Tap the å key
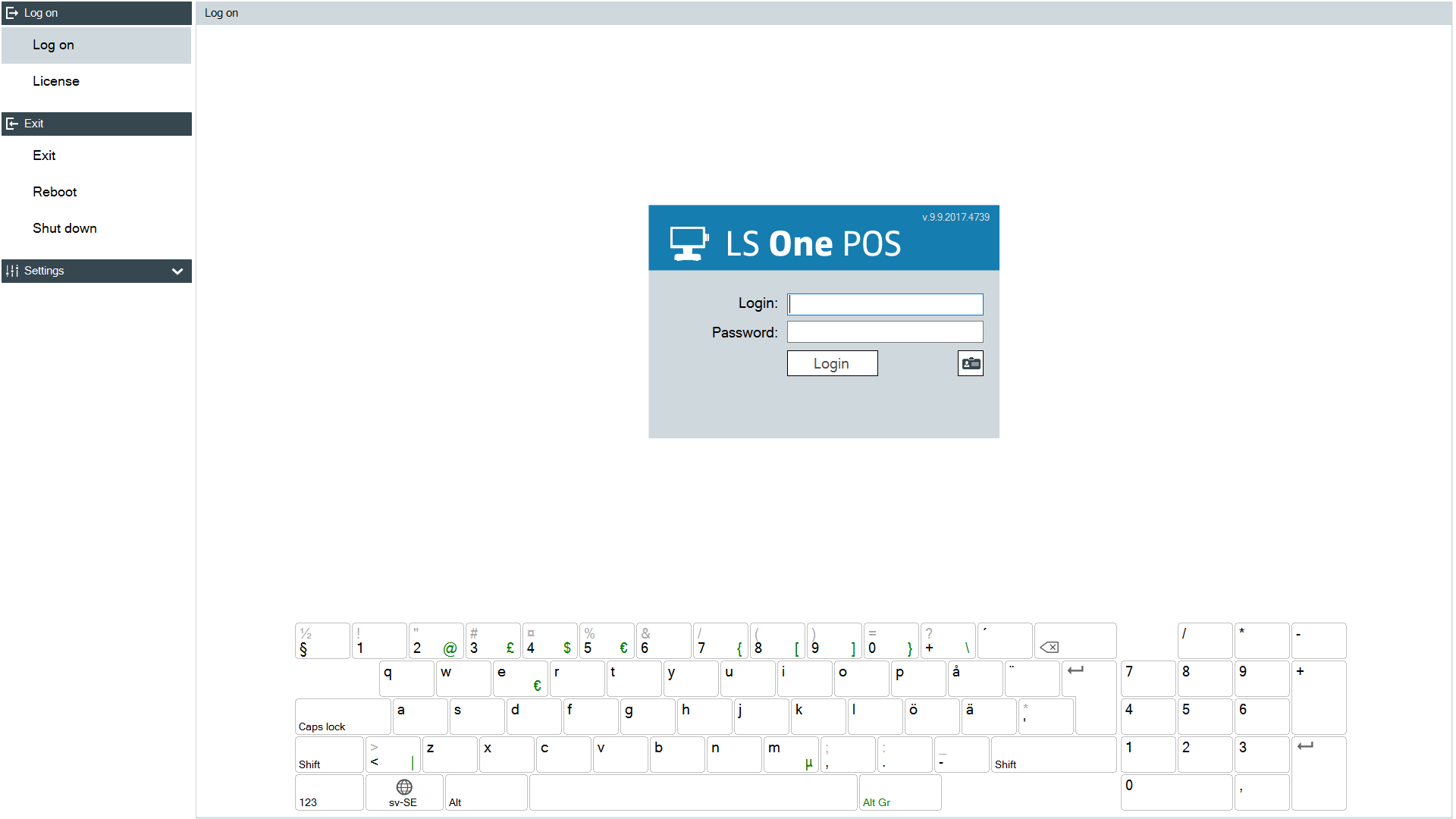Viewport: 1456px width, 819px height. tap(975, 679)
